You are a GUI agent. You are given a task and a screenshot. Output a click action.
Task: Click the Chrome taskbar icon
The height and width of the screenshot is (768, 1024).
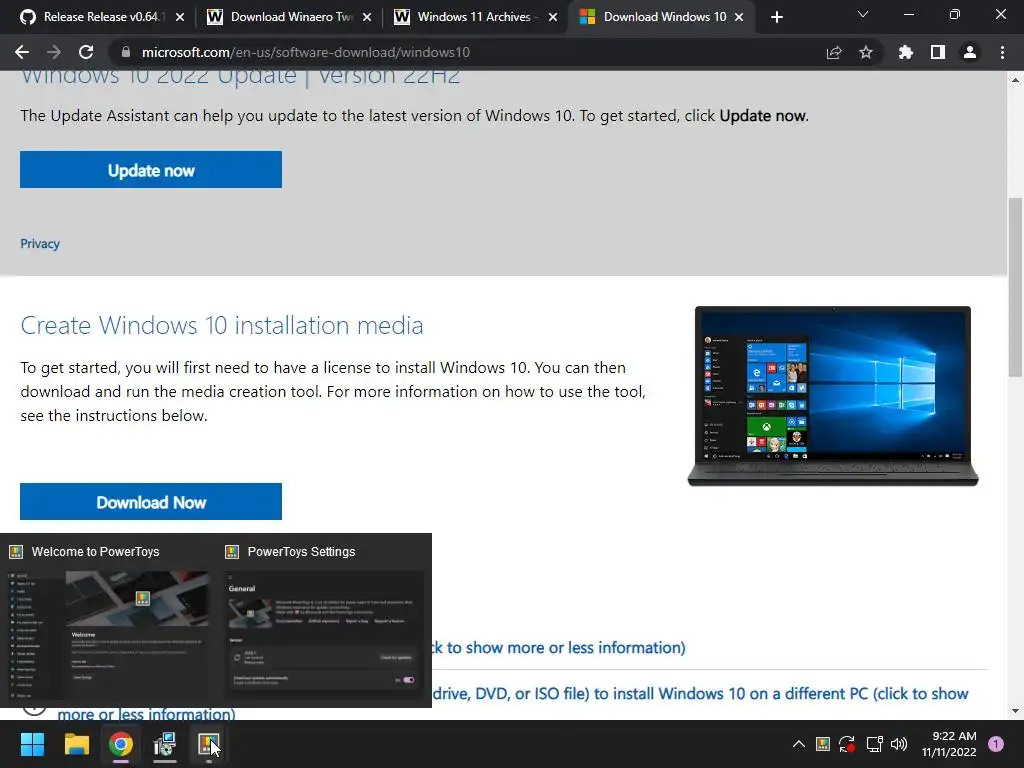(x=121, y=744)
